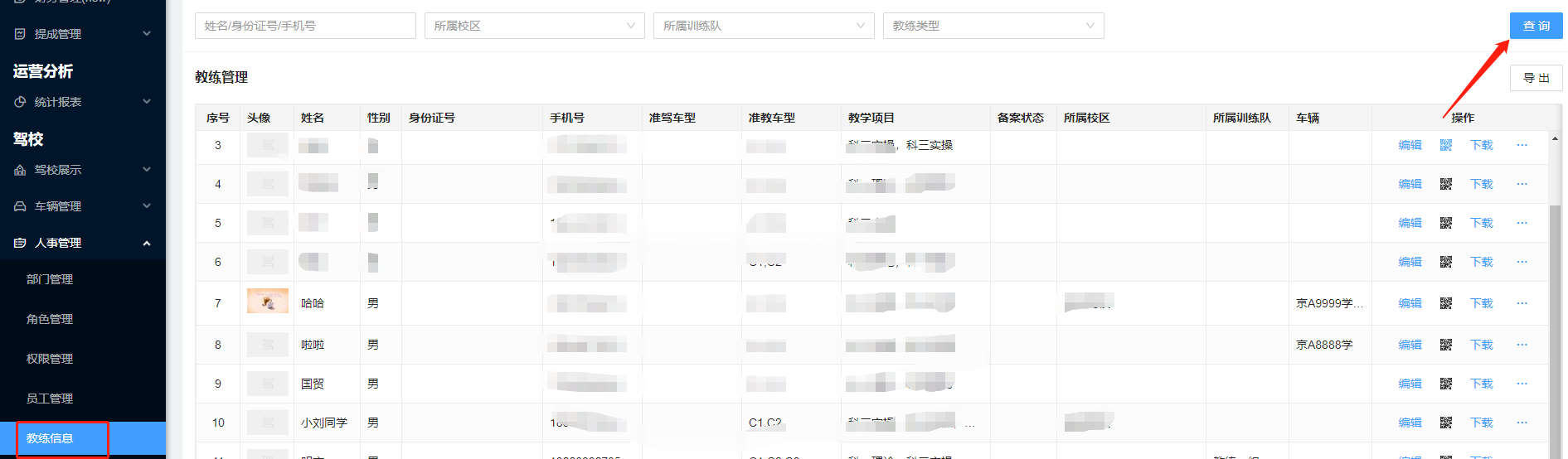Click the vehicle text 京A8888学
The image size is (1568, 459).
(1324, 345)
